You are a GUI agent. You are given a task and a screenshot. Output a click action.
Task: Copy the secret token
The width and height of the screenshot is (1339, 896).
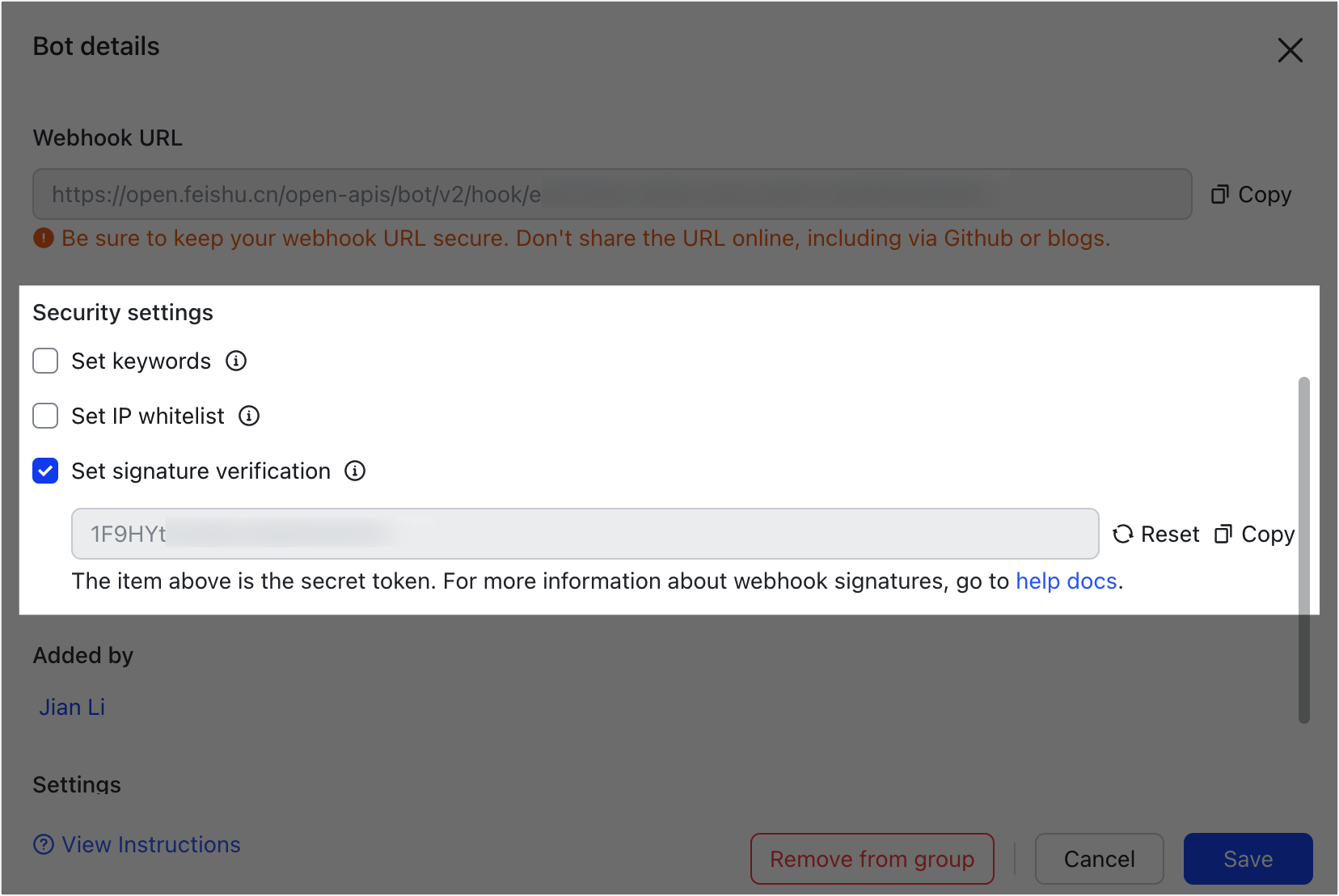click(x=1254, y=534)
